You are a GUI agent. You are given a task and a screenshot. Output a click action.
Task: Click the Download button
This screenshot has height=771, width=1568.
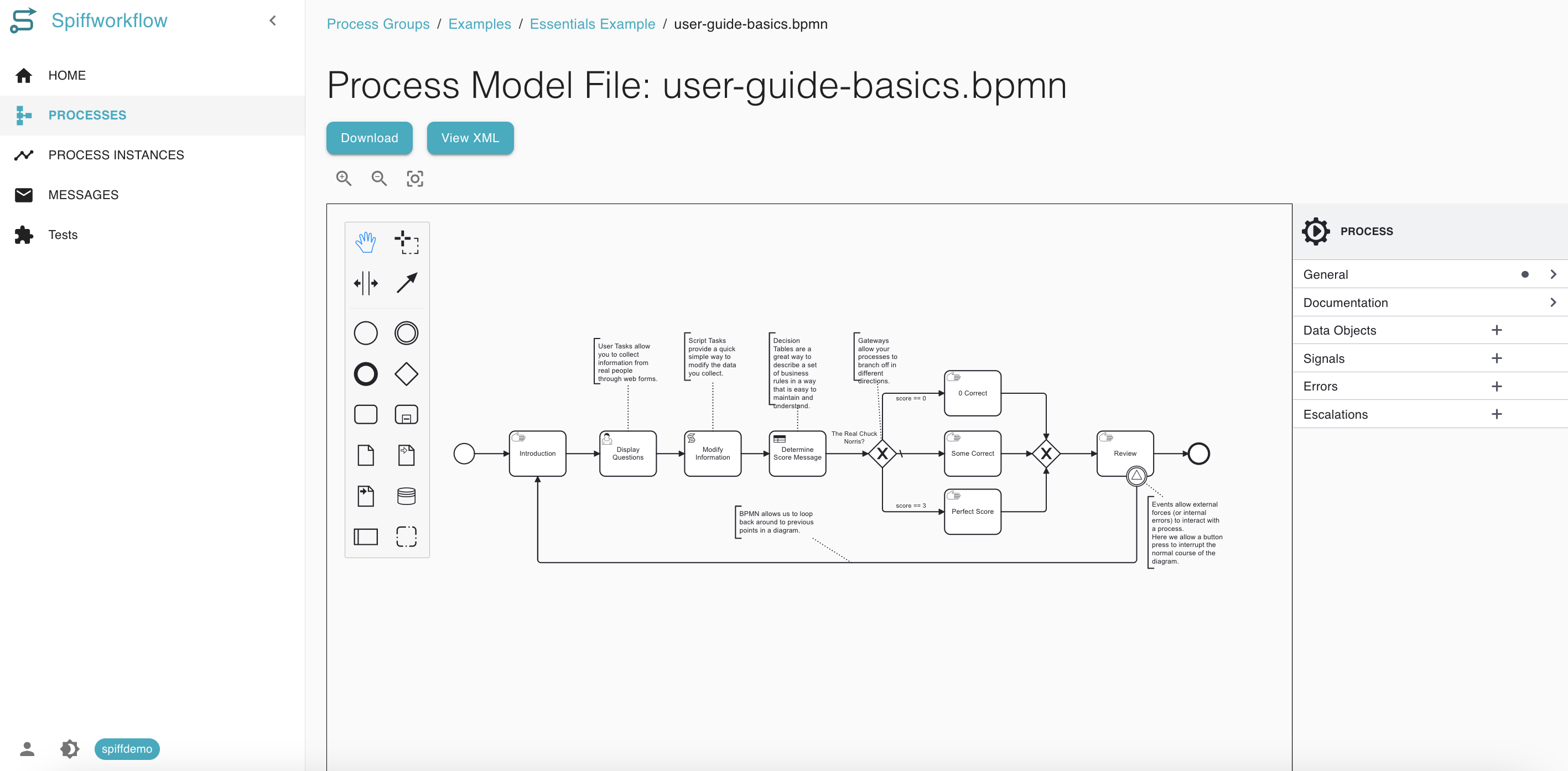[369, 138]
